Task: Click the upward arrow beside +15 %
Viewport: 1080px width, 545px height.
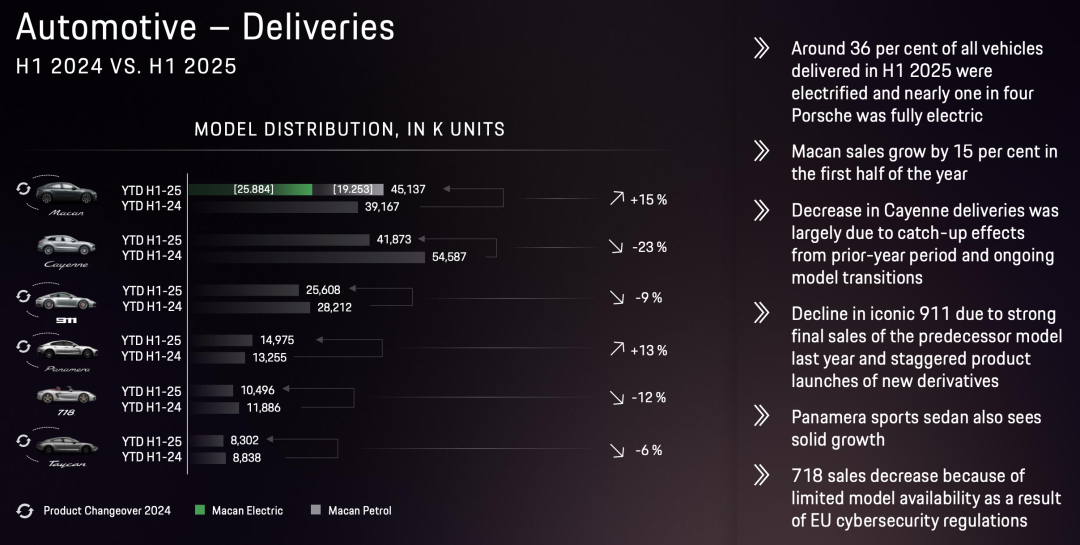Action: click(616, 199)
